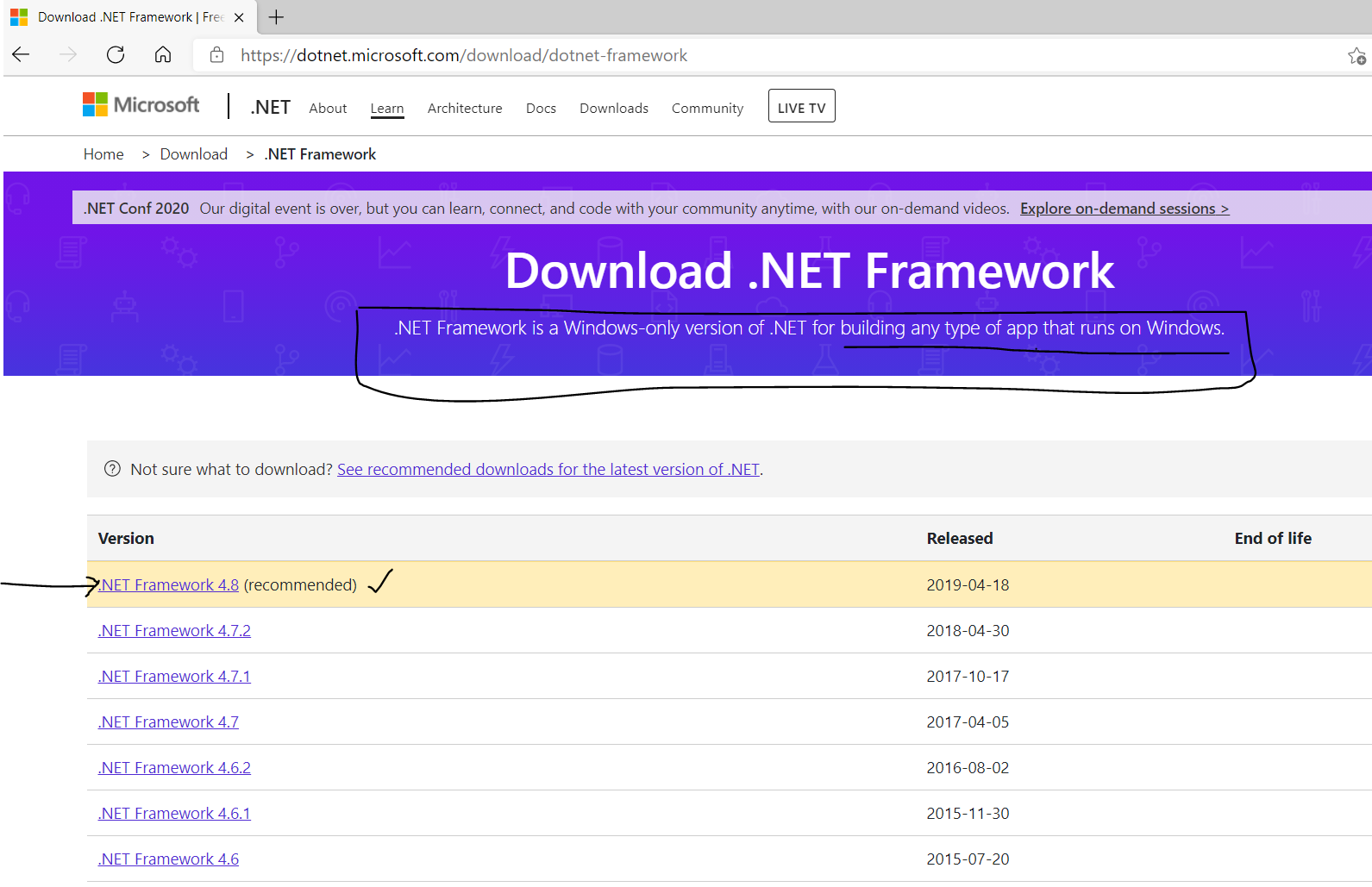Click release date 2015-11-30
This screenshot has width=1372, height=887.
point(968,813)
